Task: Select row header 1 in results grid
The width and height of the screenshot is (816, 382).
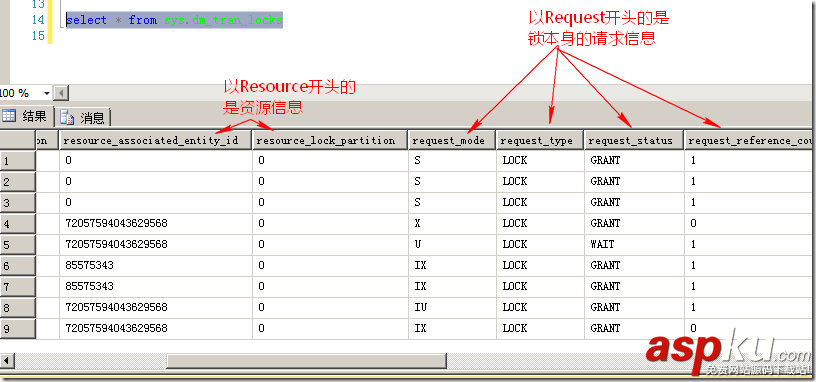Action: [x=18, y=161]
